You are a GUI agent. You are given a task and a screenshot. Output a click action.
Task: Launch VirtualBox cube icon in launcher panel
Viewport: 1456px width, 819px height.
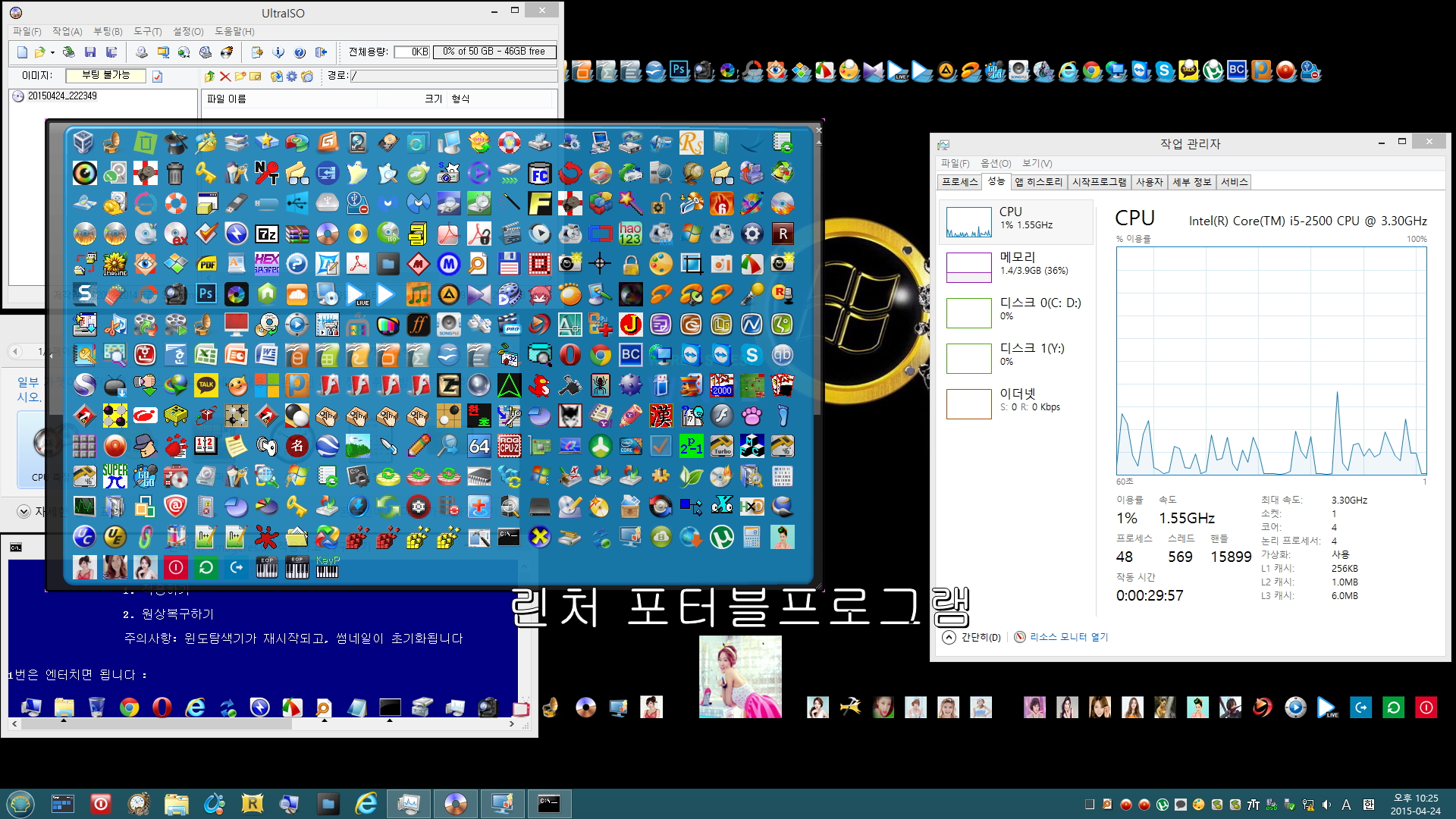coord(84,142)
